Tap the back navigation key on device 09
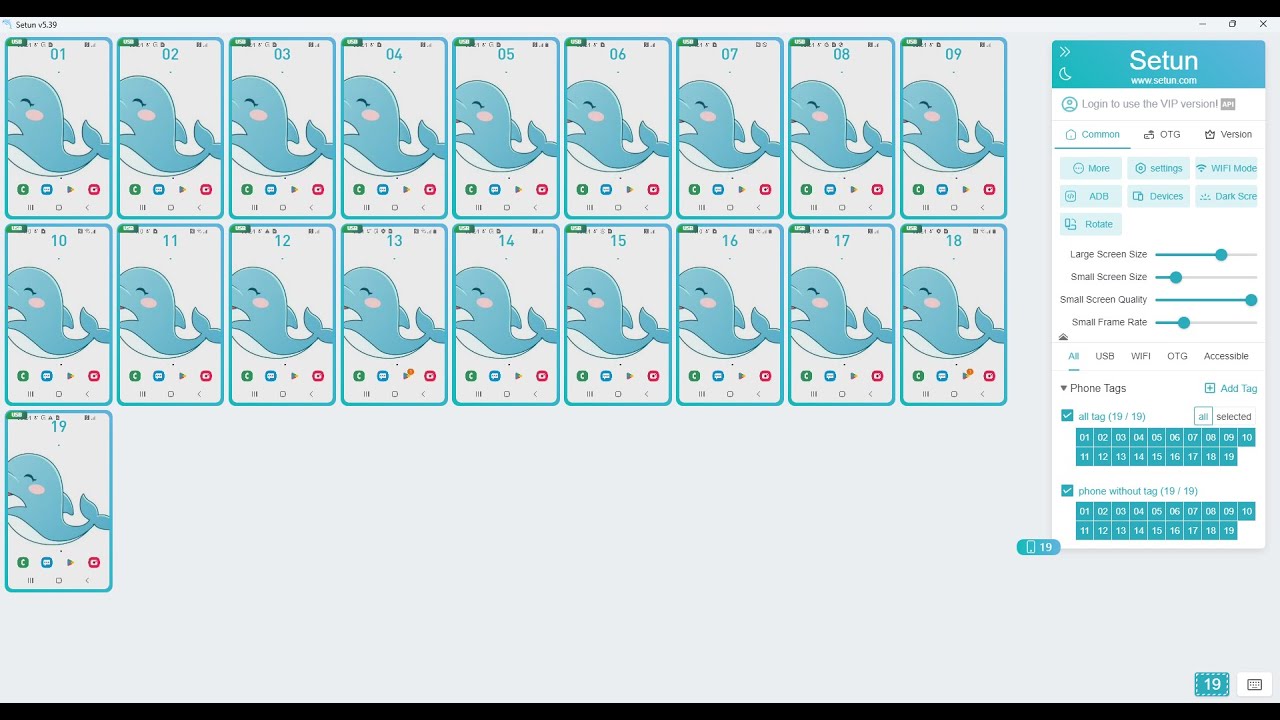Image resolution: width=1280 pixels, height=720 pixels. tap(981, 207)
